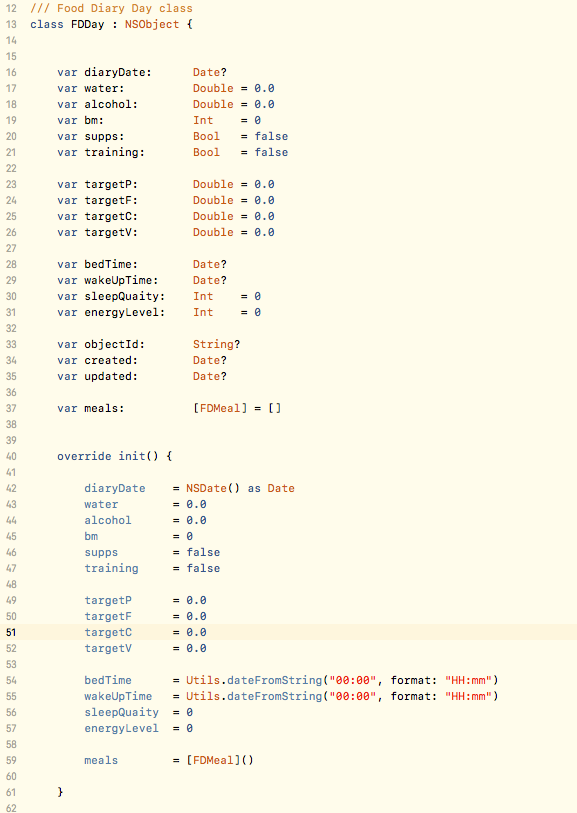Click the Bool type of supps
Image resolution: width=577 pixels, height=813 pixels.
point(206,136)
